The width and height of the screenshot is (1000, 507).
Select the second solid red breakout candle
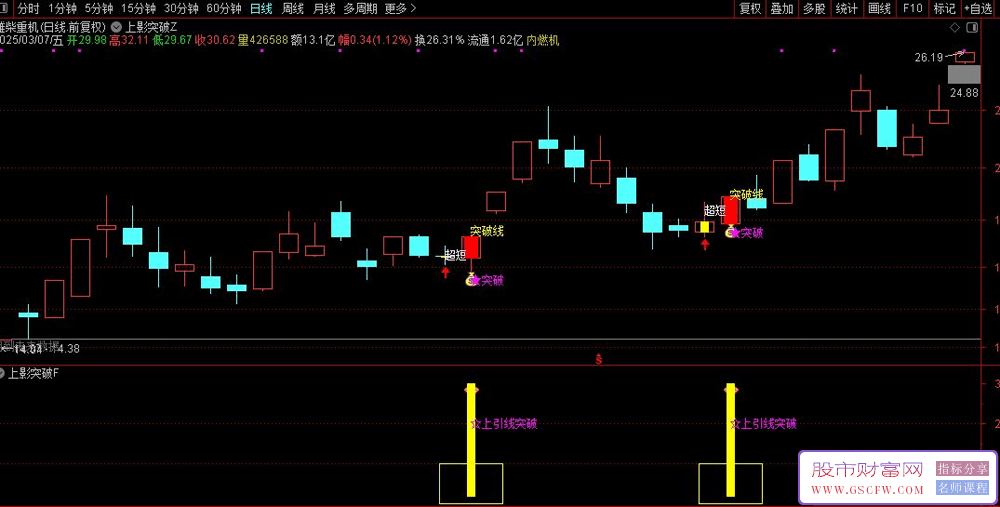(731, 210)
